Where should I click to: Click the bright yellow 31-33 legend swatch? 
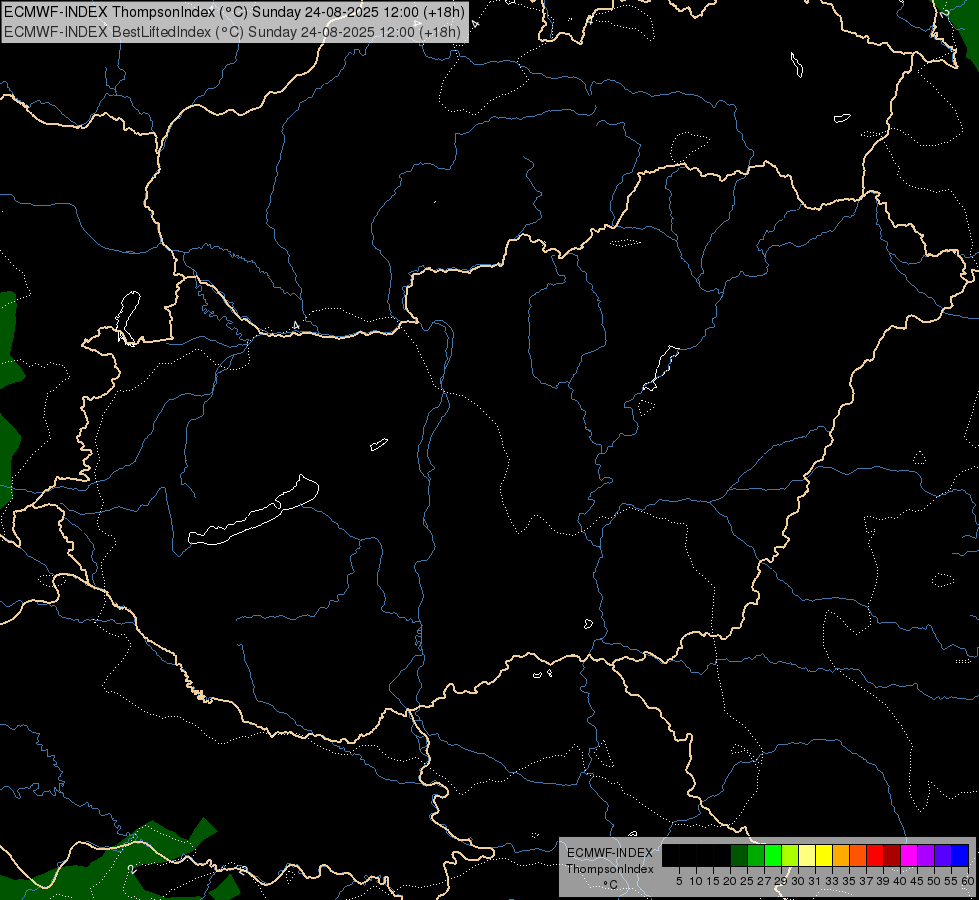[824, 855]
